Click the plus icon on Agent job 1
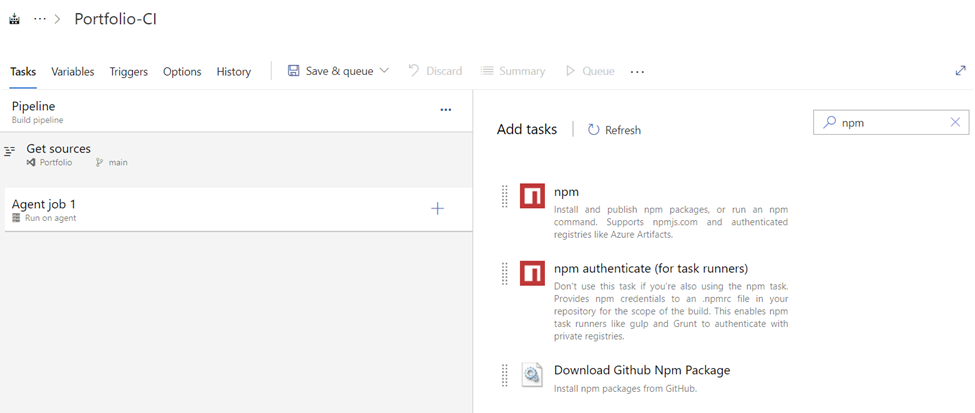Viewport: 975px width, 413px height. (437, 209)
